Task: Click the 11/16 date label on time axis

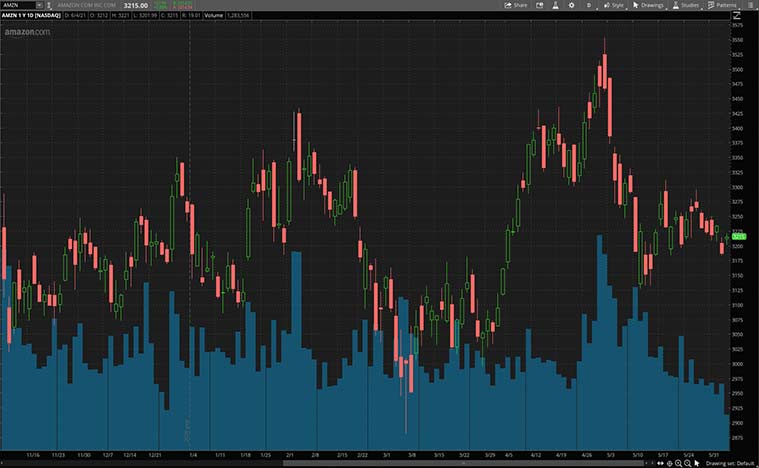Action: [x=33, y=455]
